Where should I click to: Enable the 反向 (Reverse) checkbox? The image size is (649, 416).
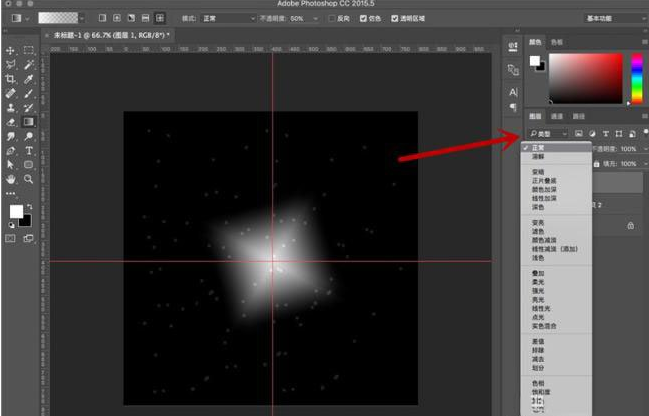332,19
